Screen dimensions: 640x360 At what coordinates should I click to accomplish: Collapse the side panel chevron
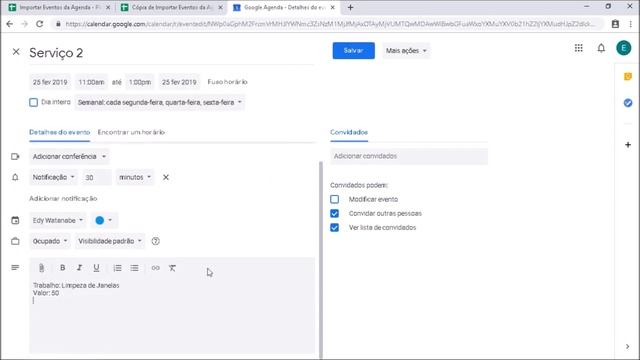tap(627, 347)
